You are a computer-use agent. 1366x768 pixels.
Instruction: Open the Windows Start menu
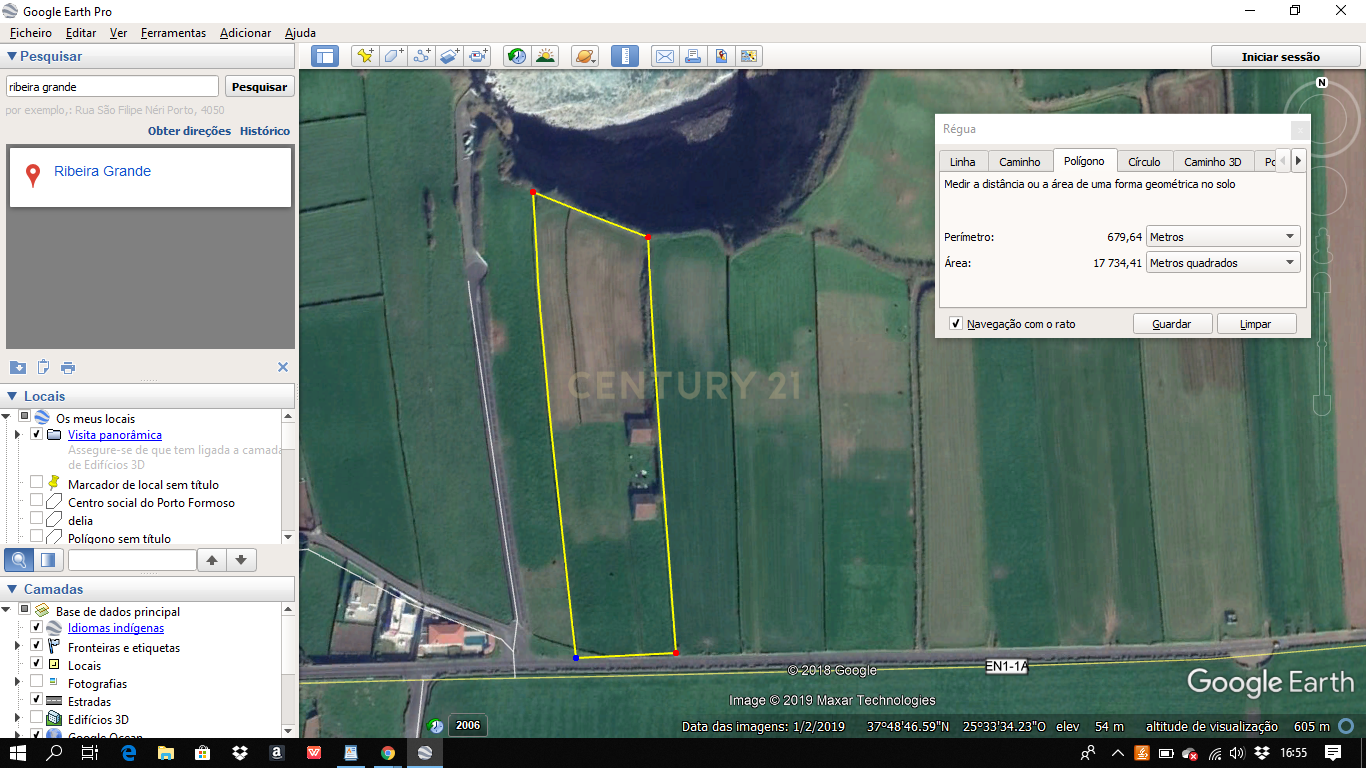[18, 753]
